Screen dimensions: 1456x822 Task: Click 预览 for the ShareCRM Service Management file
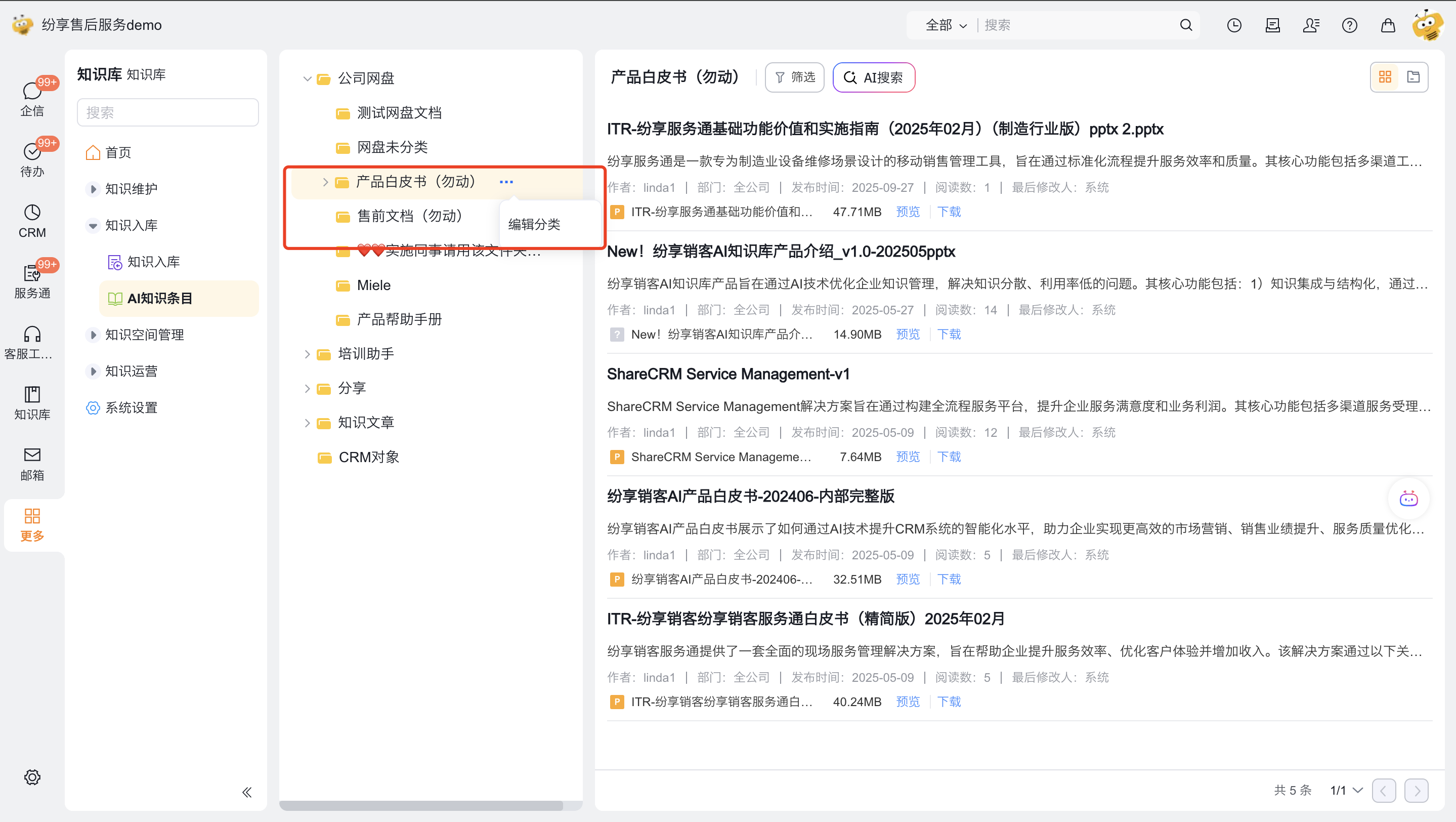coord(908,457)
